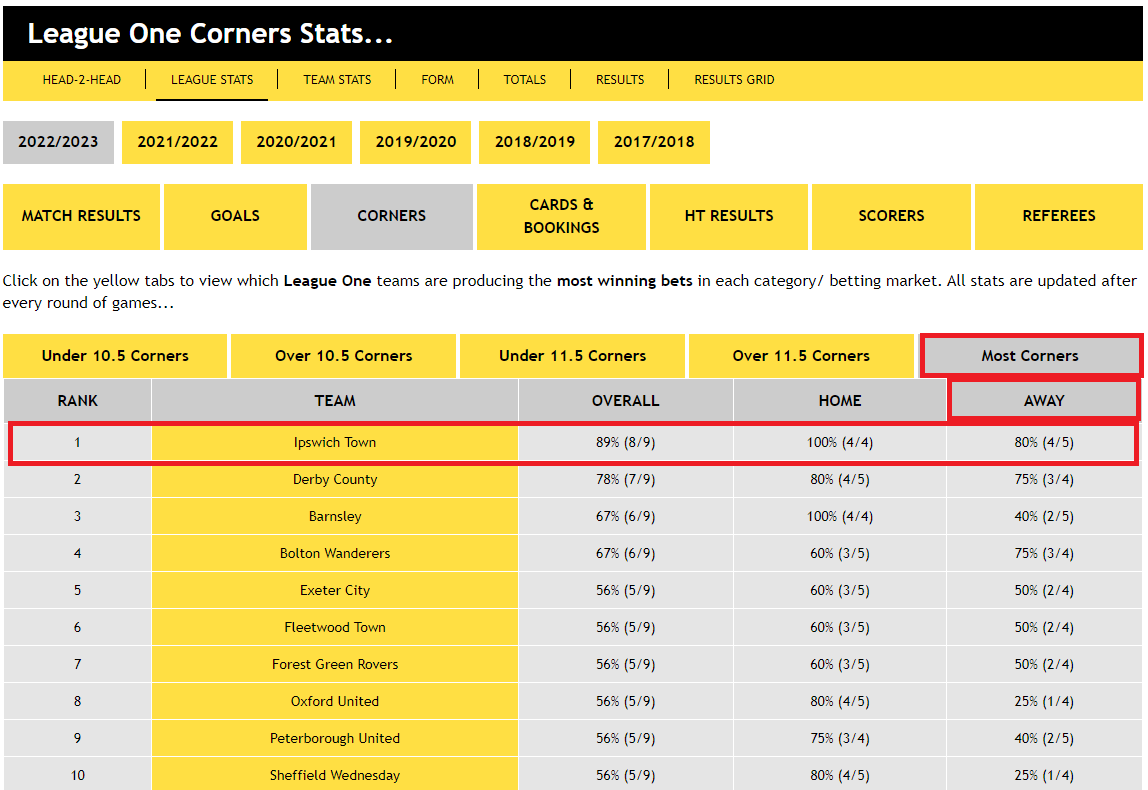Screen dimensions: 1148x790
Task: Open the GOALS category
Action: (235, 217)
